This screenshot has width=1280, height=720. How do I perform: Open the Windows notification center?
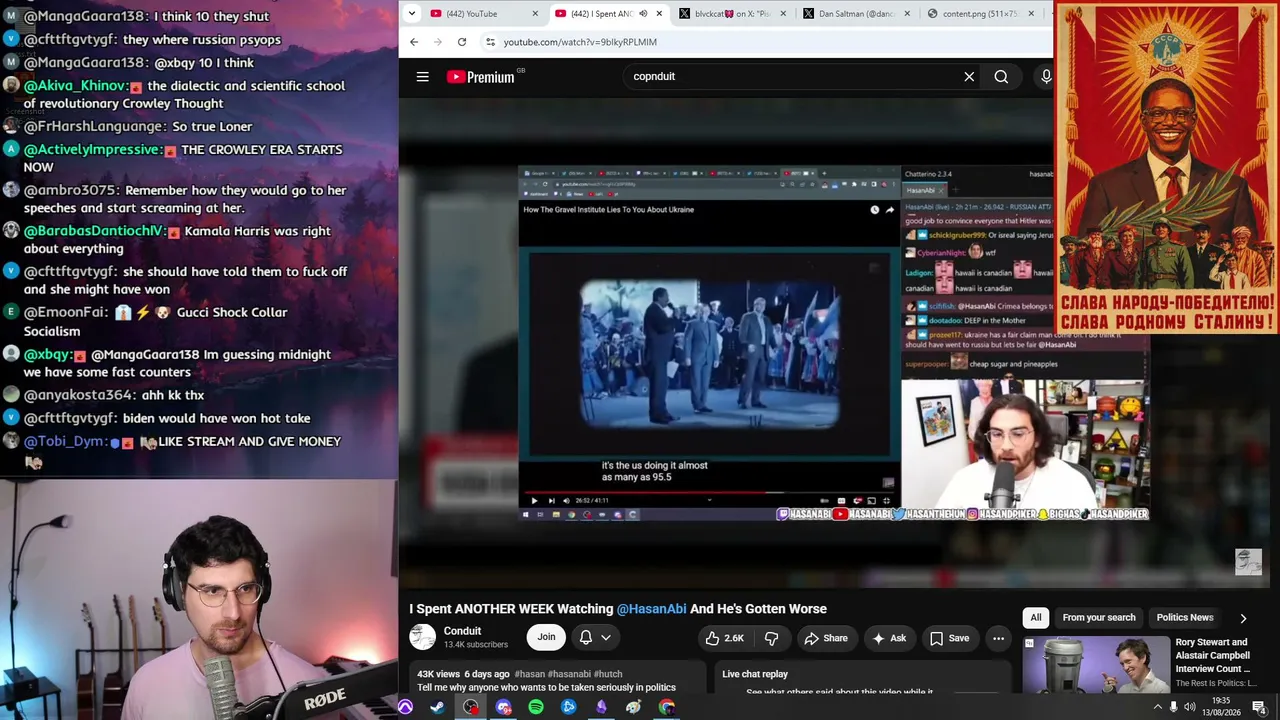pyautogui.click(x=1259, y=707)
